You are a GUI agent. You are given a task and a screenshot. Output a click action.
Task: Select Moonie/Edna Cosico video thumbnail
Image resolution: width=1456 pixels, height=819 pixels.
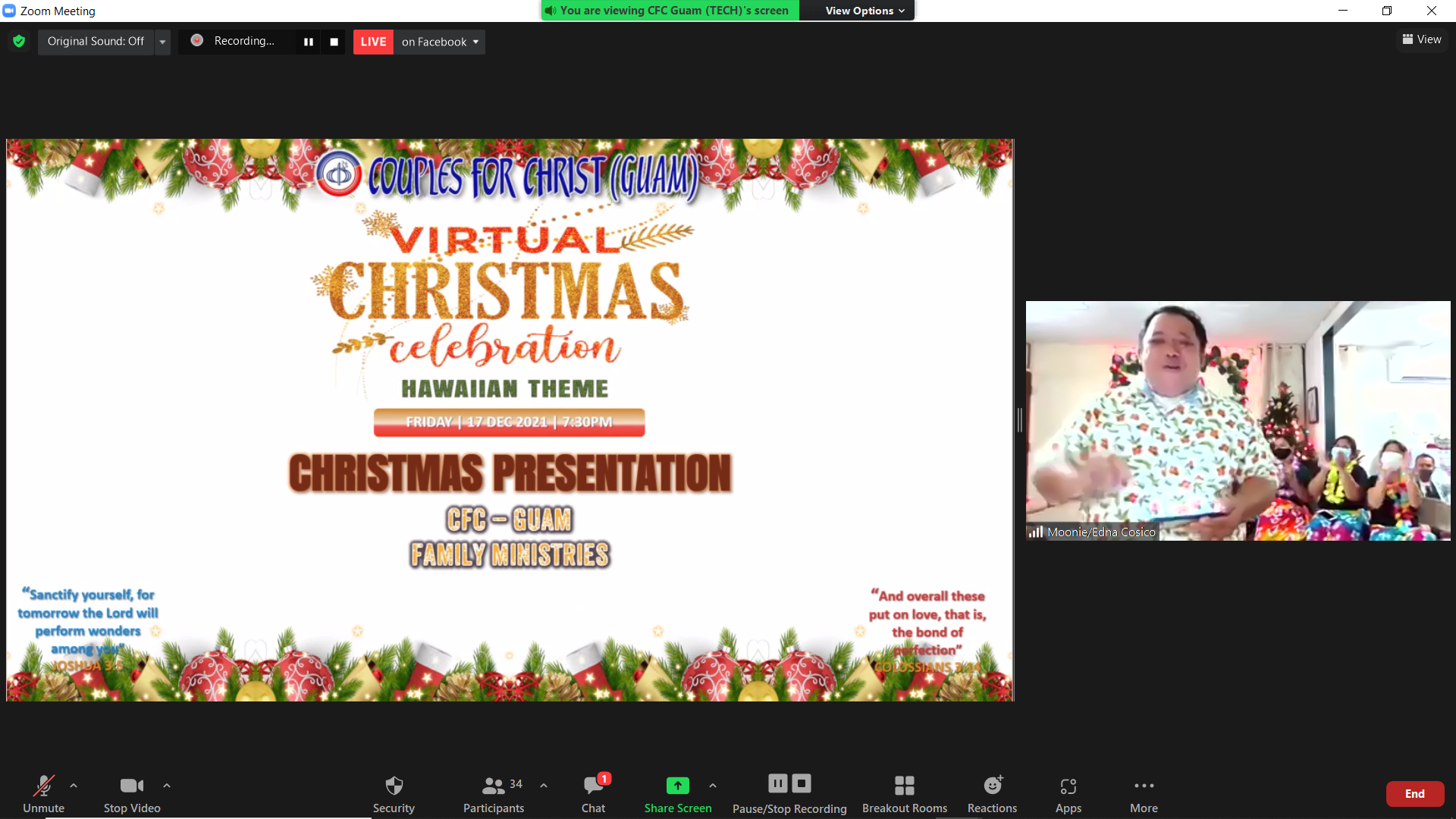click(x=1238, y=420)
